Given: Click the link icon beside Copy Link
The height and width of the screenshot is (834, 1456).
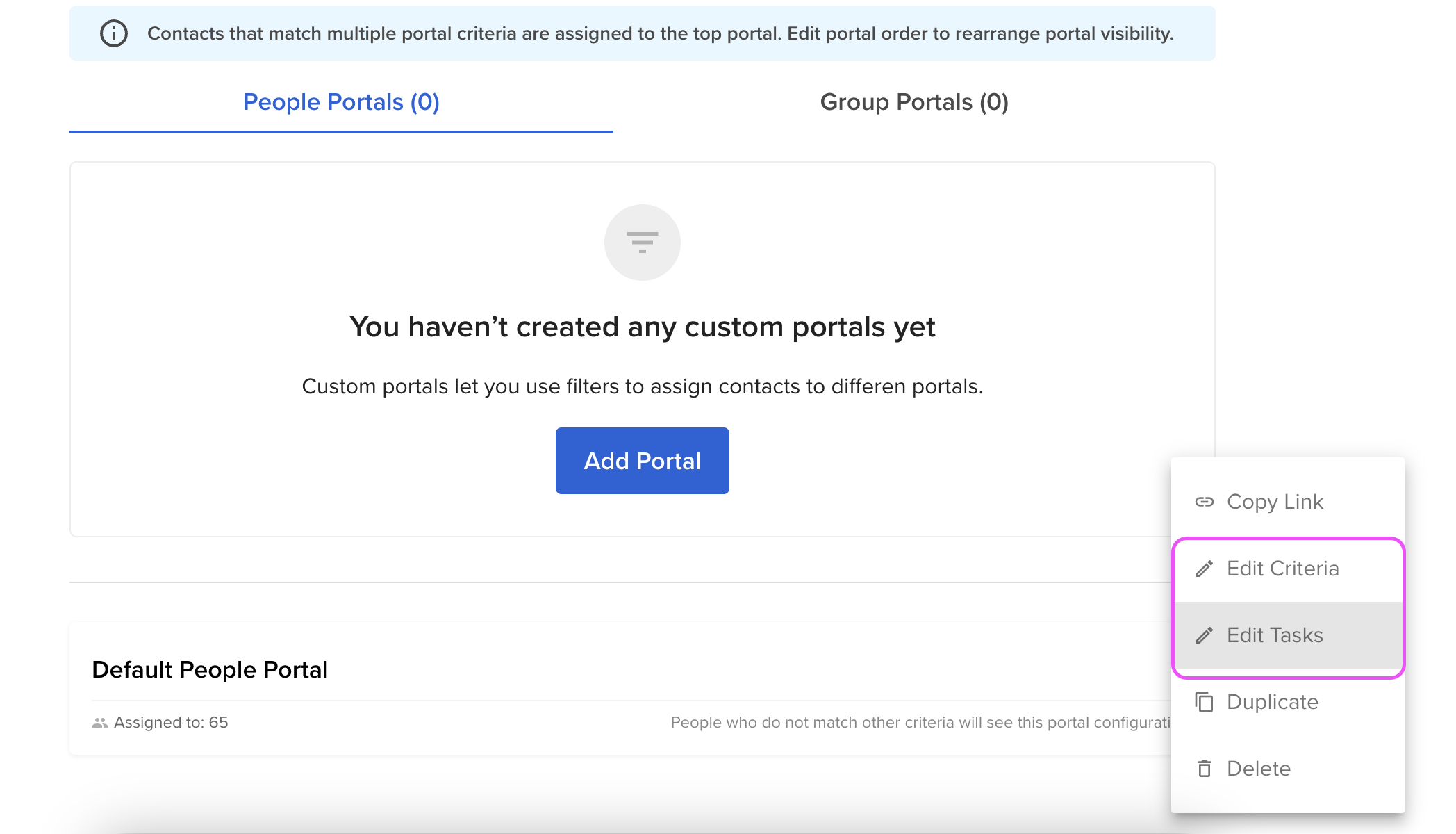Looking at the screenshot, I should point(1205,502).
